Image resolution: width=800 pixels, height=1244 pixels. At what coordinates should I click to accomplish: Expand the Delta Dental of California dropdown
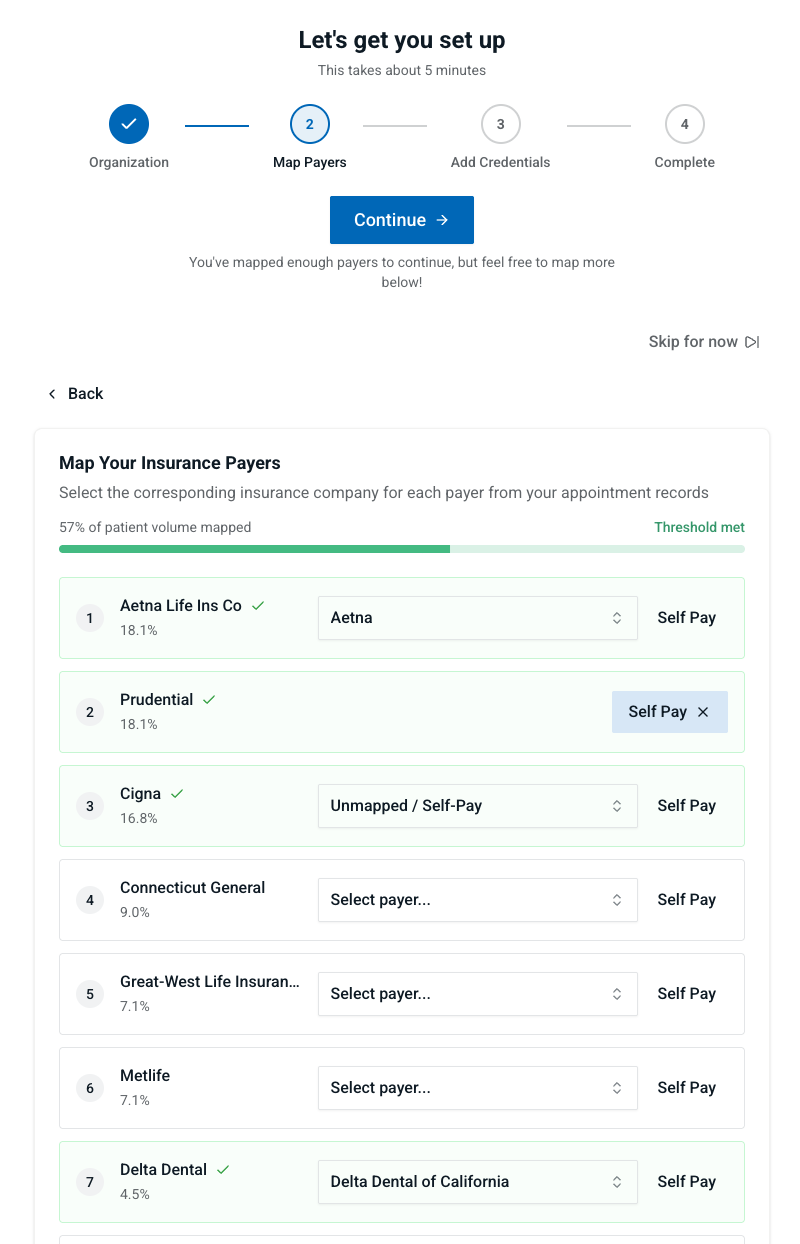tap(477, 1182)
